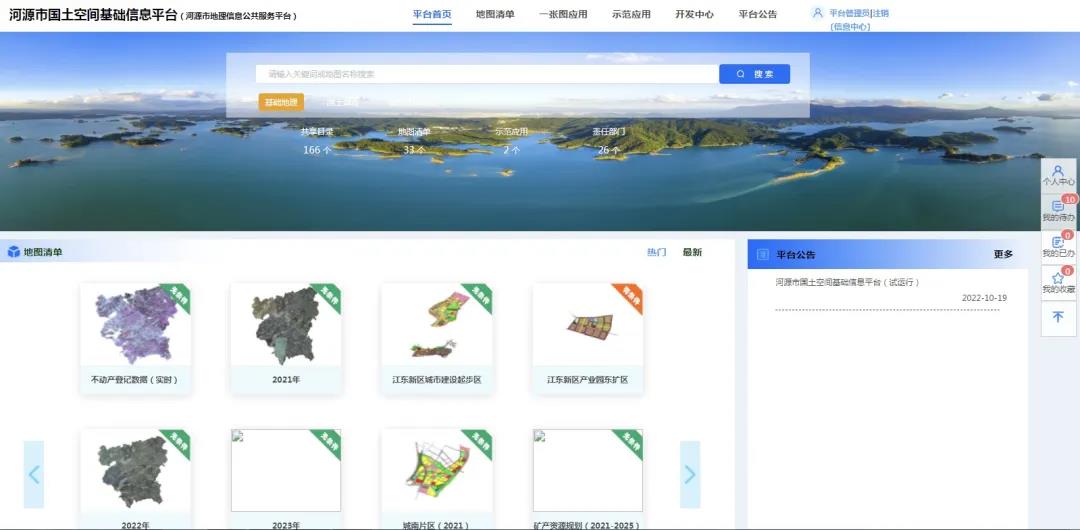
Task: Select the 基础地理 category tag
Action: coord(281,102)
